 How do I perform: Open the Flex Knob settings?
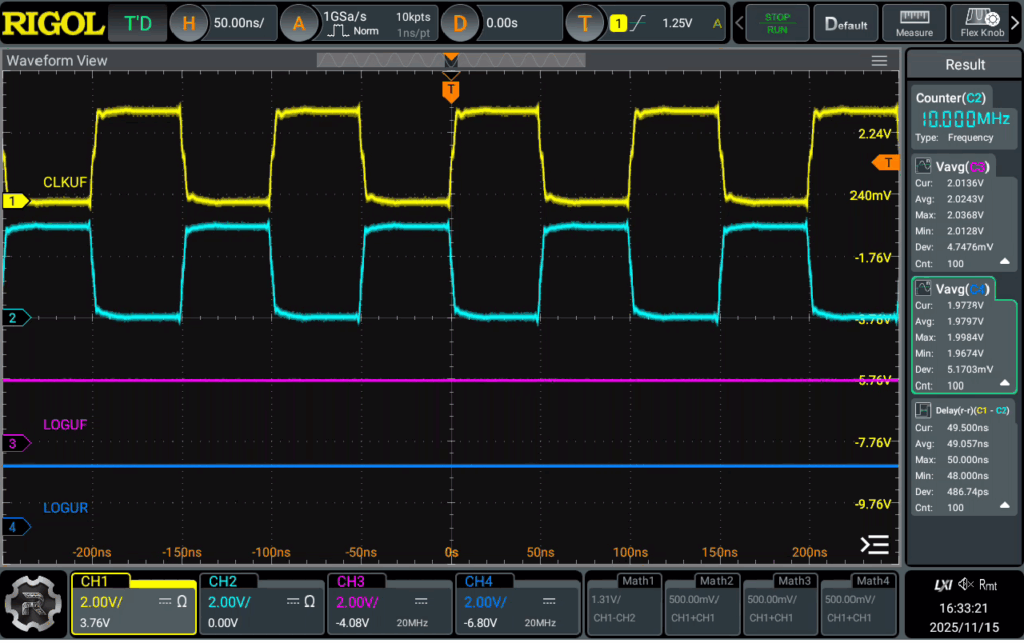[x=982, y=24]
